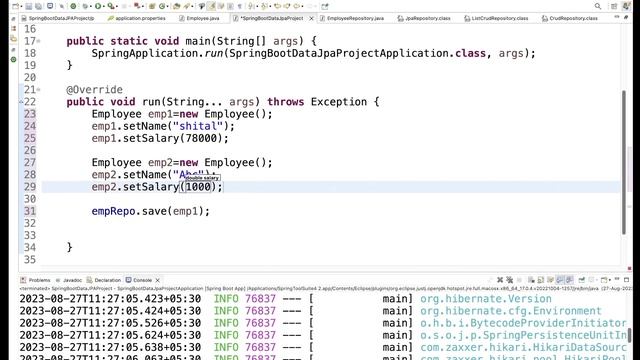This screenshot has height=360, width=640.
Task: Click the Debug bug icon
Action: point(85,7)
